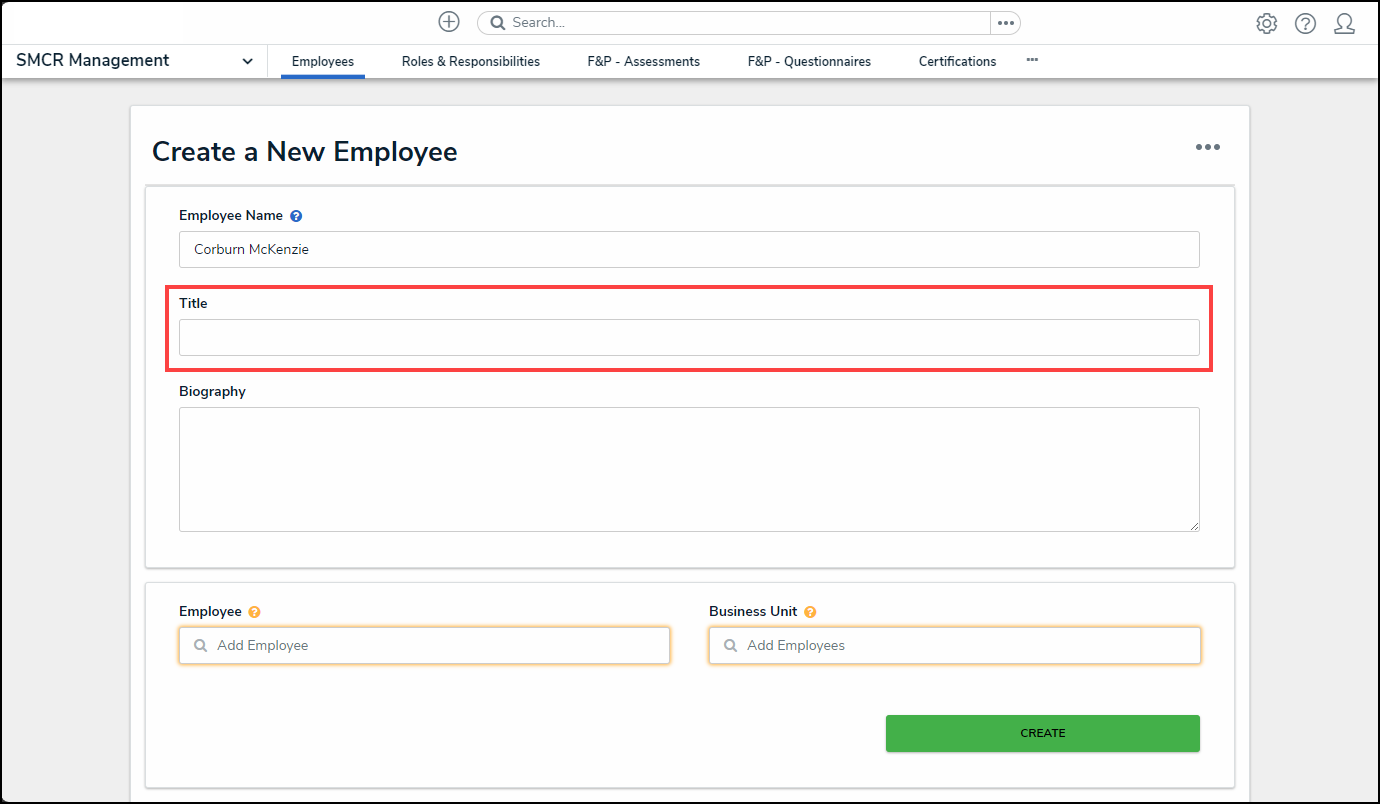Expand the SMCR Management dropdown
This screenshot has width=1380, height=804.
click(247, 61)
